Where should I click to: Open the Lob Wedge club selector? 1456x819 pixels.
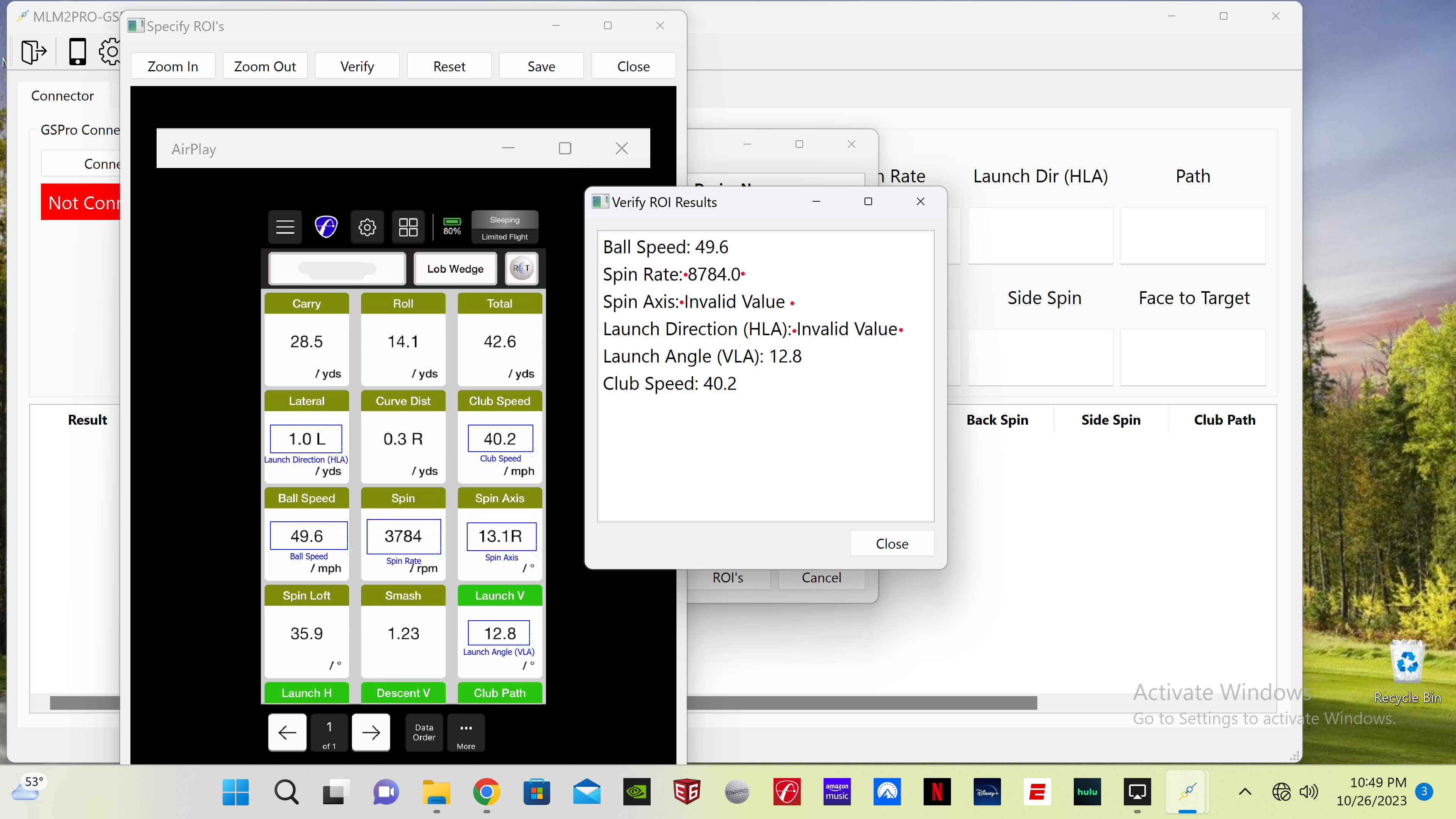(x=455, y=269)
